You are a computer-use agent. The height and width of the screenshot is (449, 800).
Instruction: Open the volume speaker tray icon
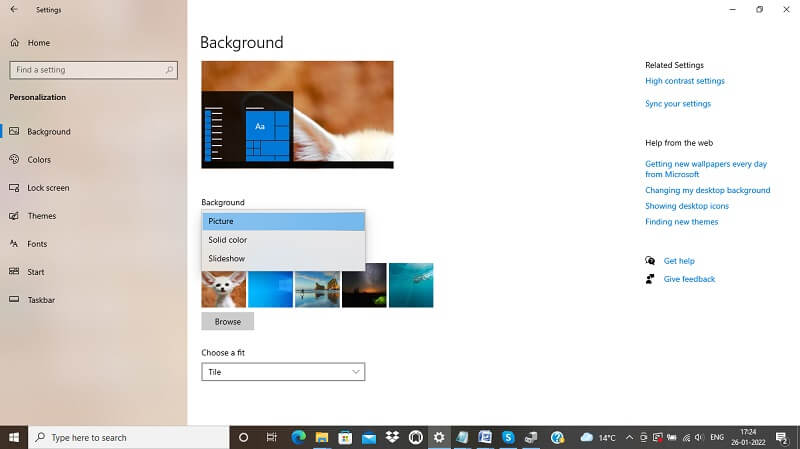point(699,438)
